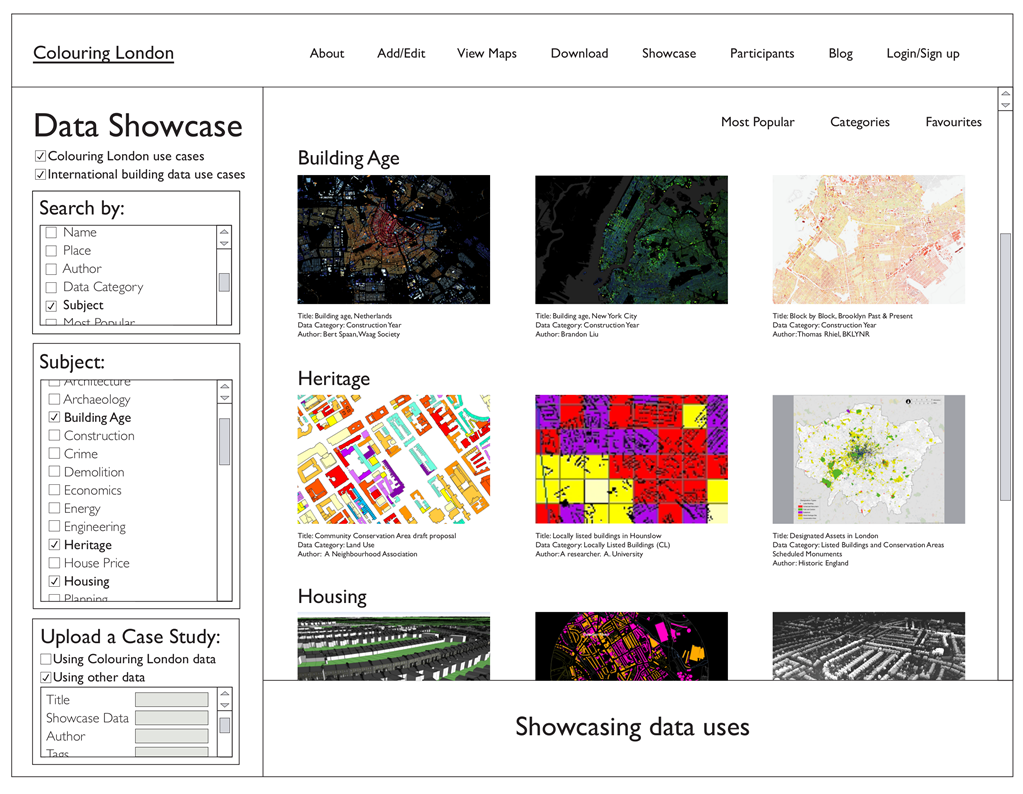
Task: Switch to the Favourites tab
Action: 952,121
